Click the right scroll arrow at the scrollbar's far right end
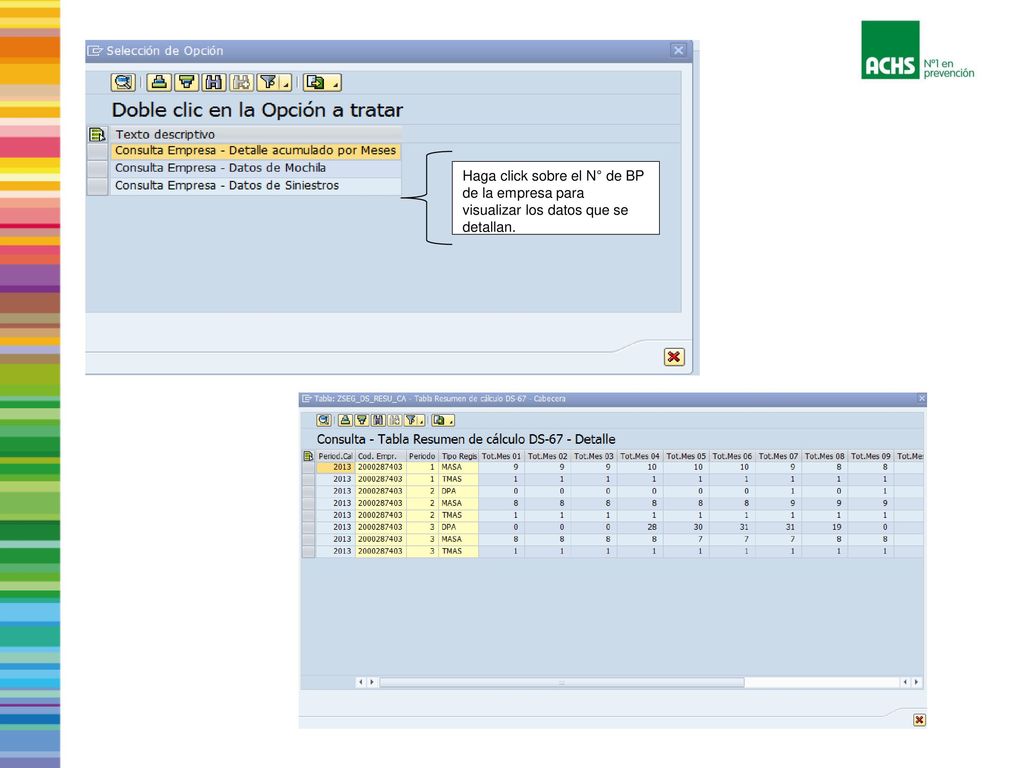The image size is (1024, 768). point(916,682)
